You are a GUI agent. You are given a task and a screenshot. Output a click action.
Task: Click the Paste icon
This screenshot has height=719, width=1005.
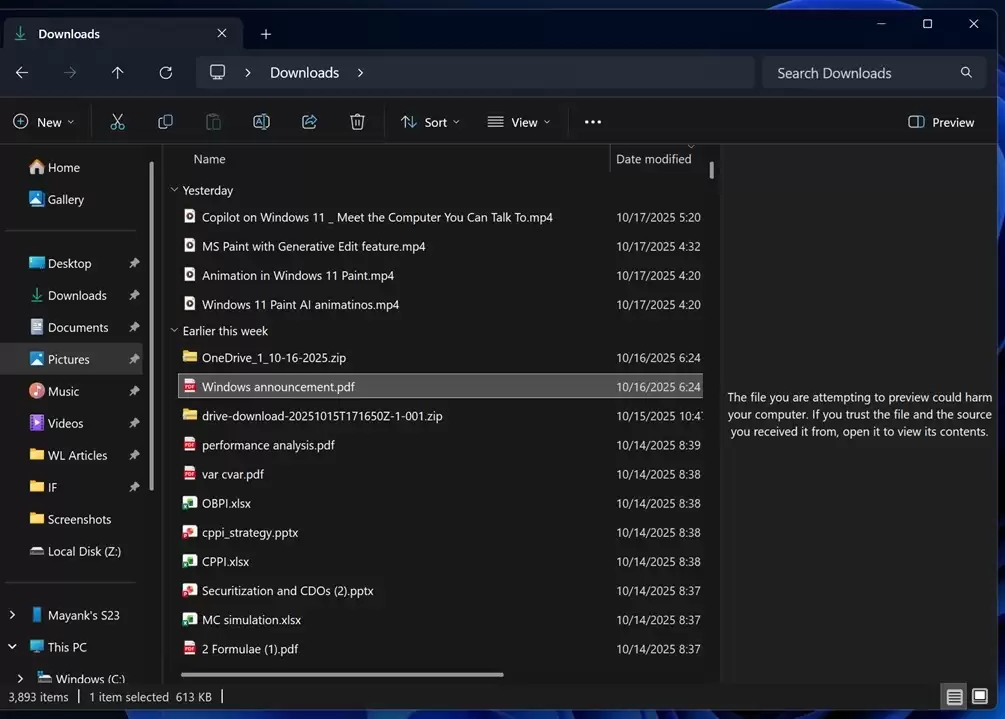click(213, 121)
